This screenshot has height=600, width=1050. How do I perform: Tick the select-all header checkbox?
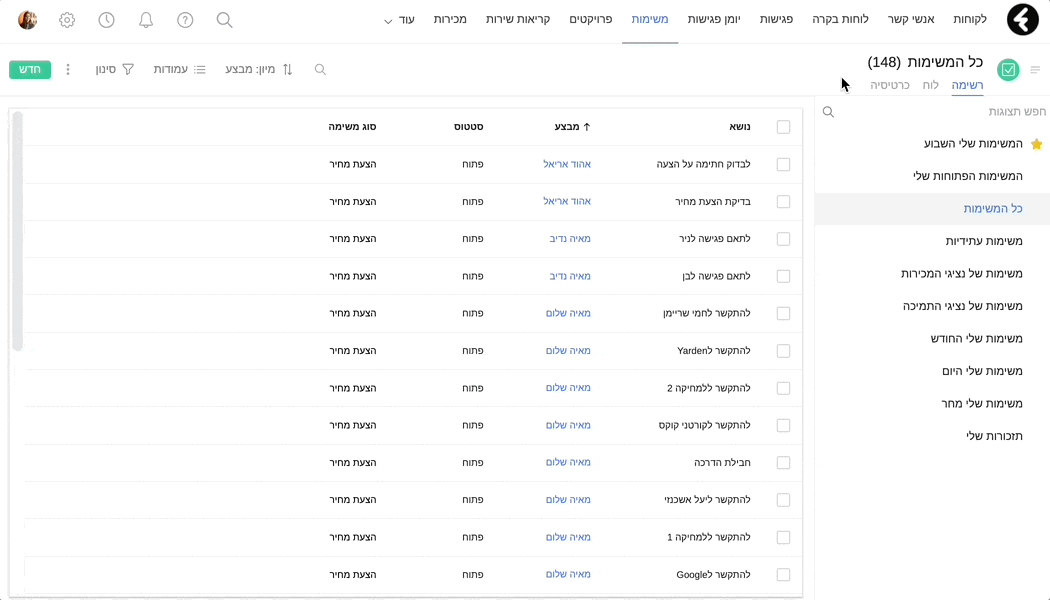[x=783, y=127]
